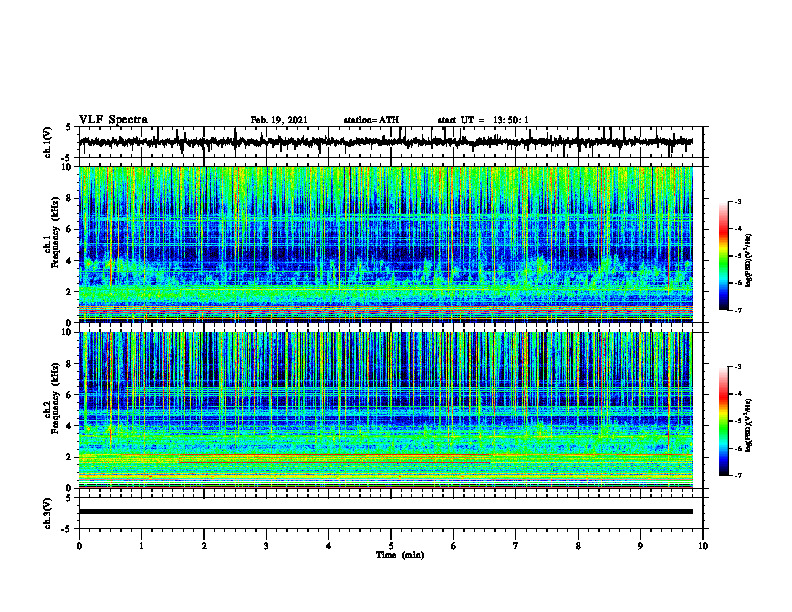This screenshot has width=792, height=612.
Task: Click the ch.1 spectrogram panel
Action: 386,244
